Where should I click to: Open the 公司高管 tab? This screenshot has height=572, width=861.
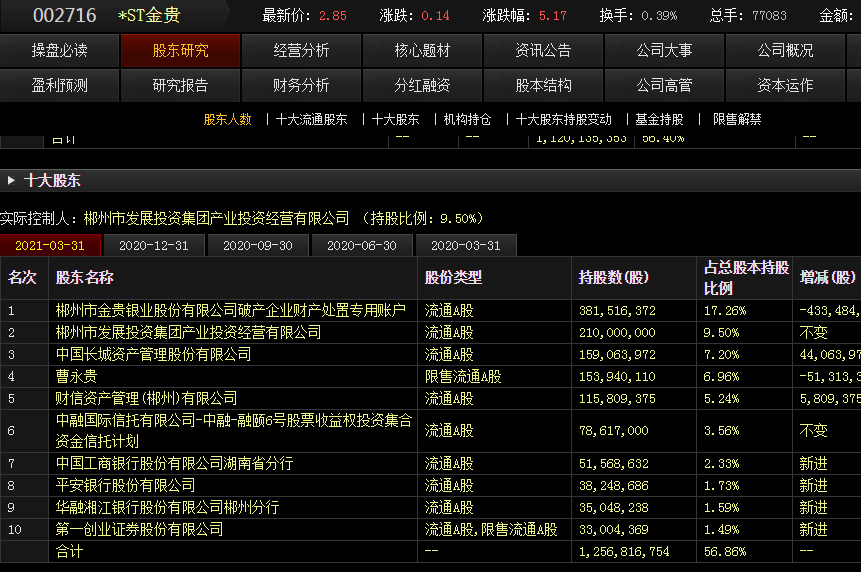pos(664,85)
